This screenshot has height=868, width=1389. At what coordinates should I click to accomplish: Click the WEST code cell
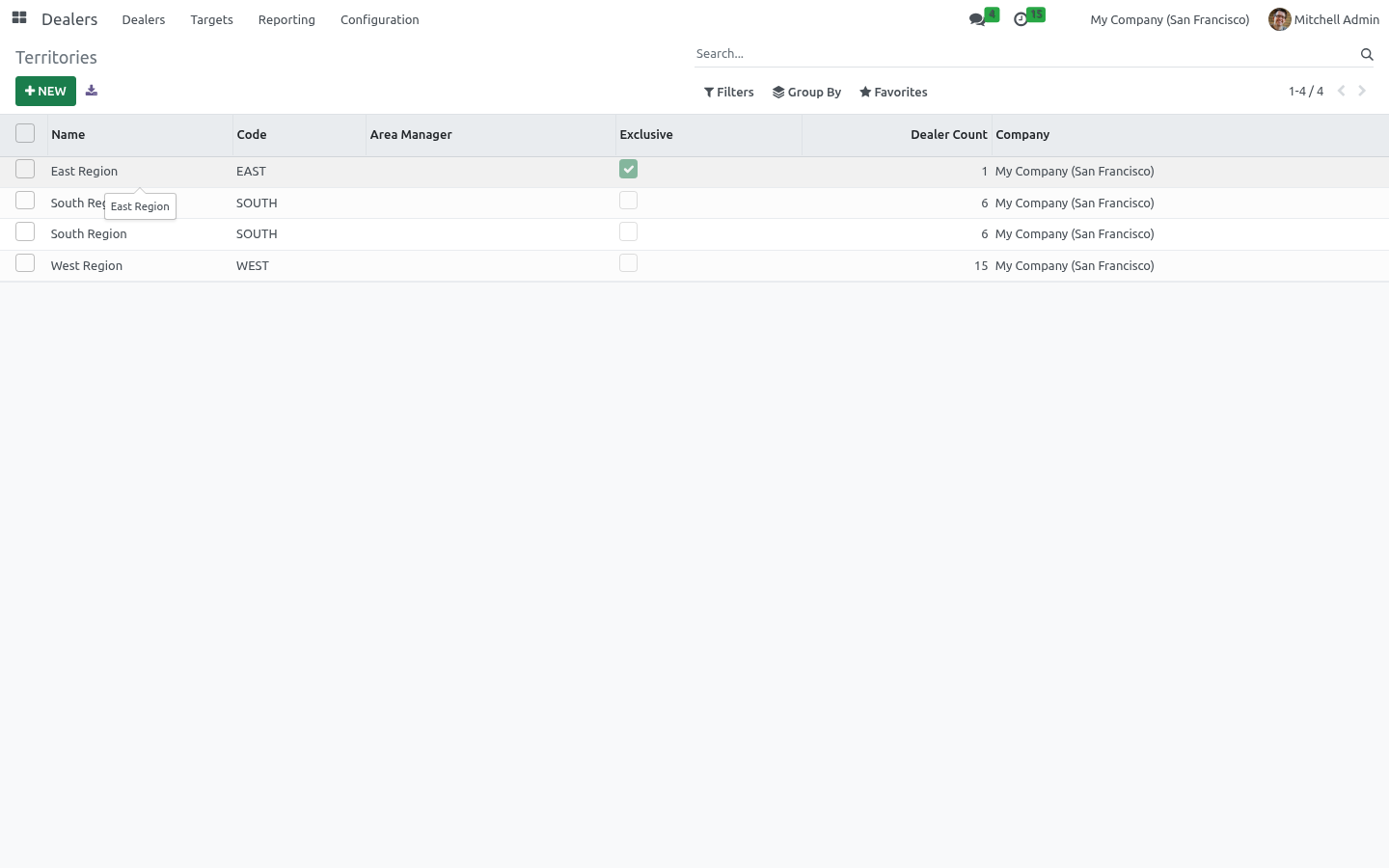click(299, 266)
